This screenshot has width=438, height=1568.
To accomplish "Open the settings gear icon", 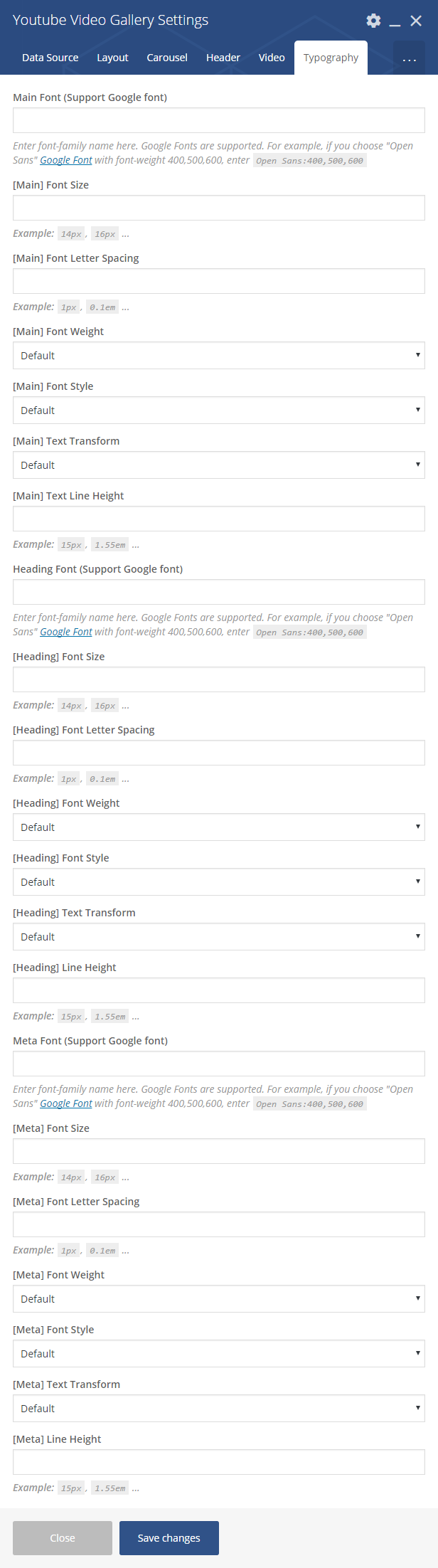I will pos(373,21).
